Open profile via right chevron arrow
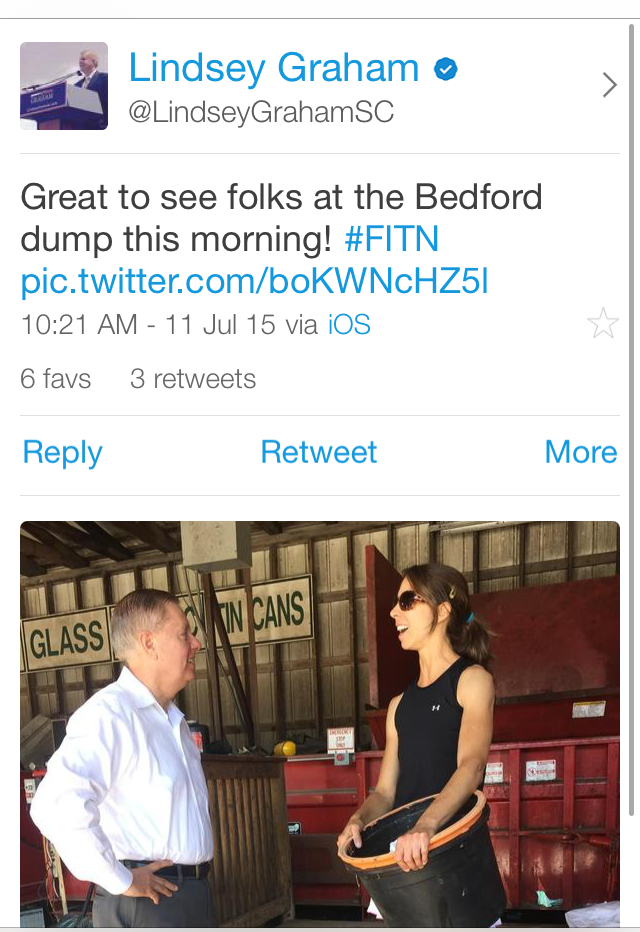The width and height of the screenshot is (640, 932). [609, 86]
